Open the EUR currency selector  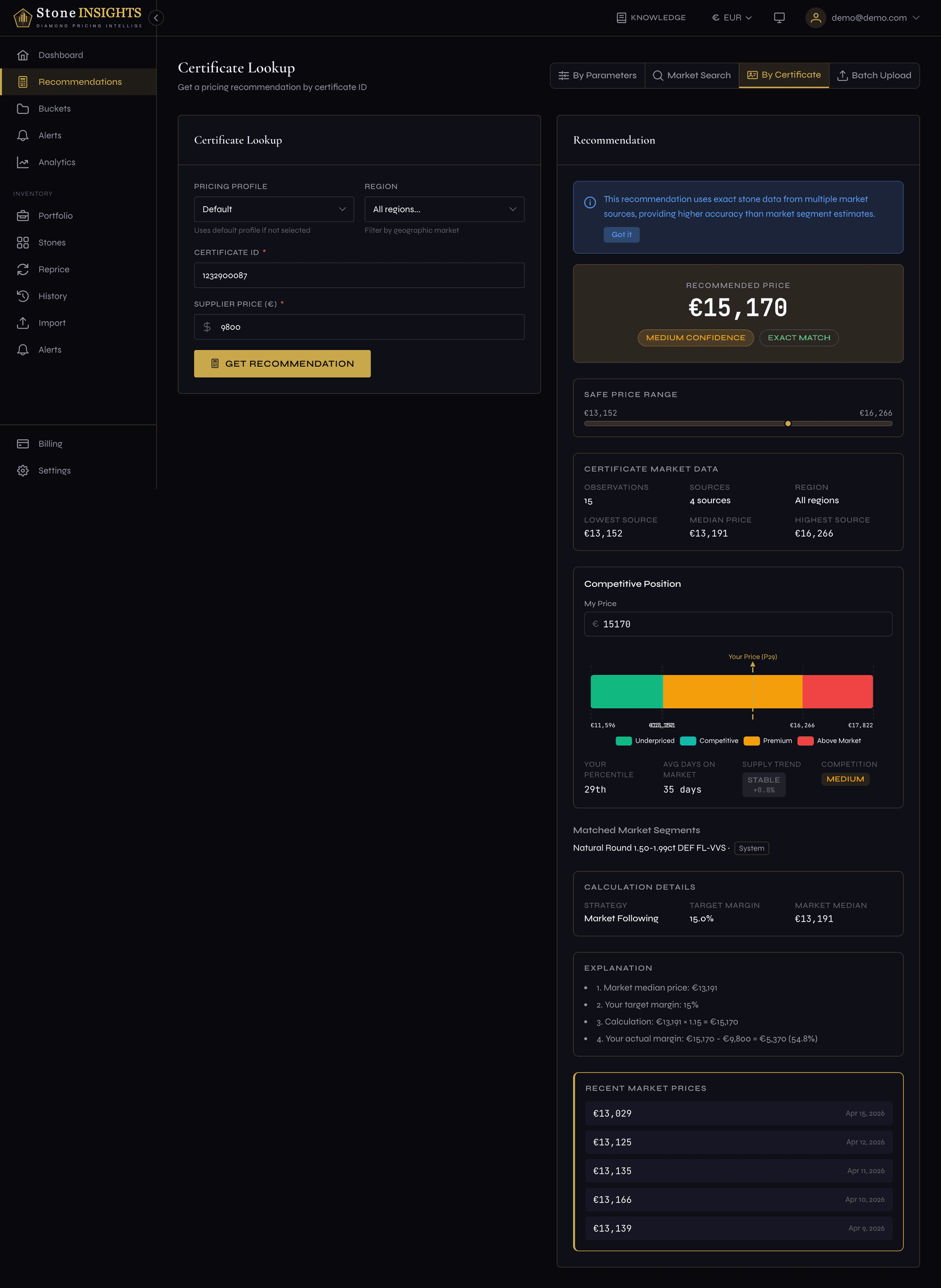click(731, 18)
